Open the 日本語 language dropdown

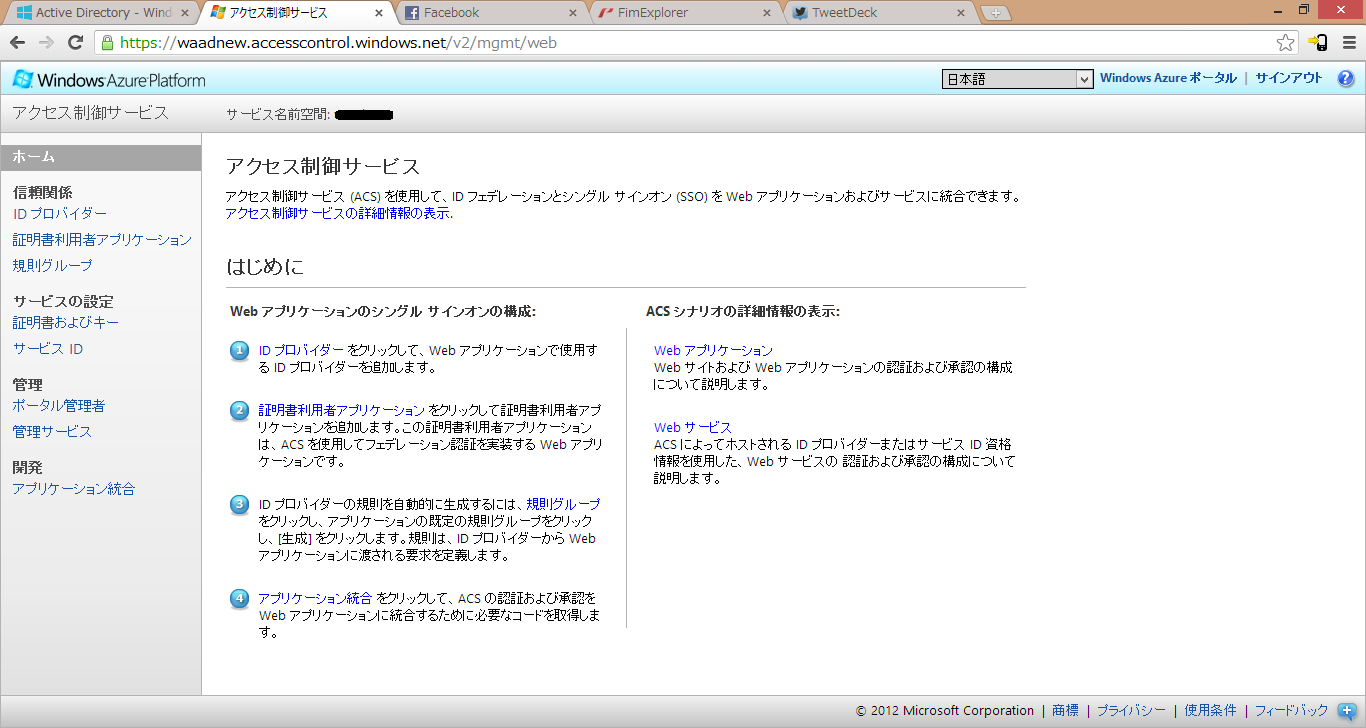point(1017,79)
